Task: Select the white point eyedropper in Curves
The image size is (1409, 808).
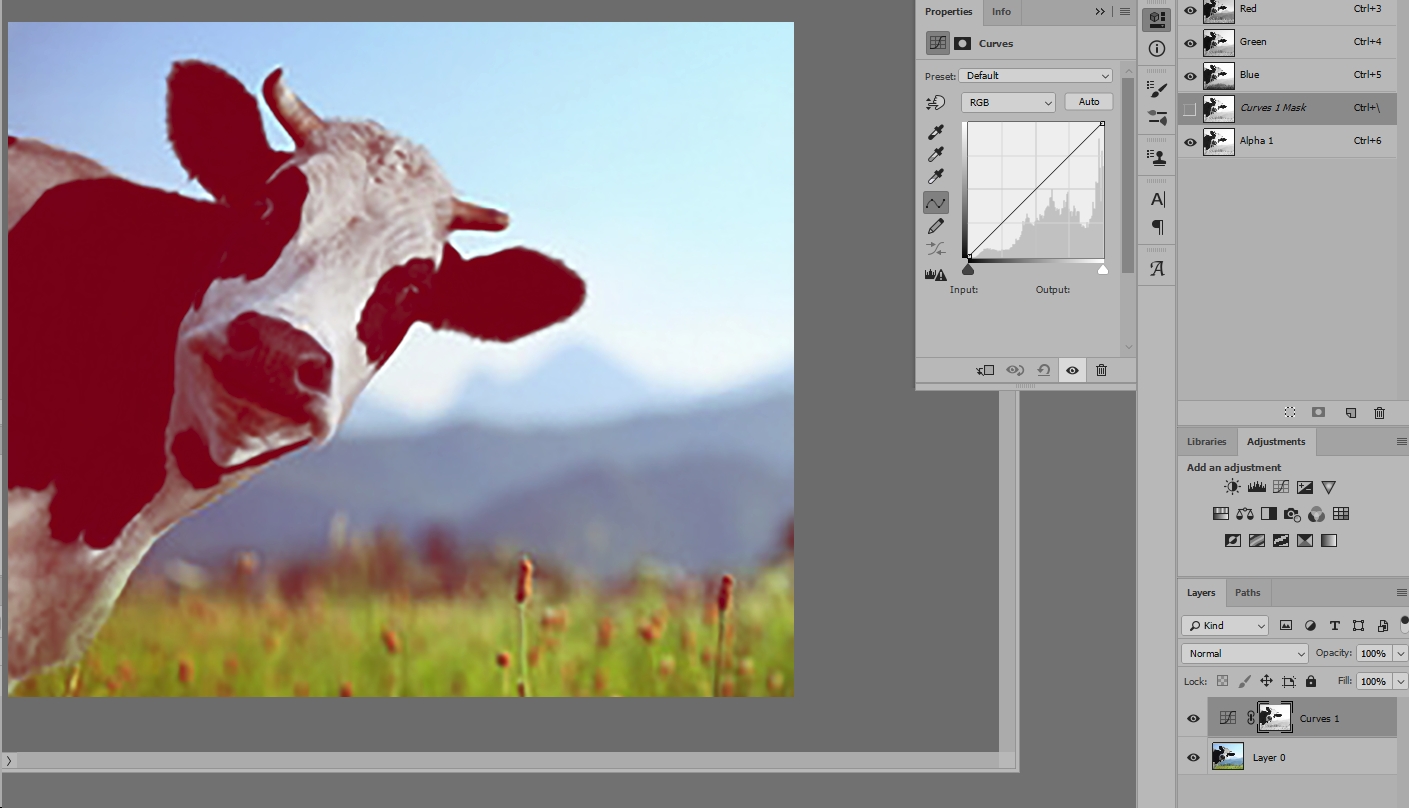Action: [x=936, y=177]
